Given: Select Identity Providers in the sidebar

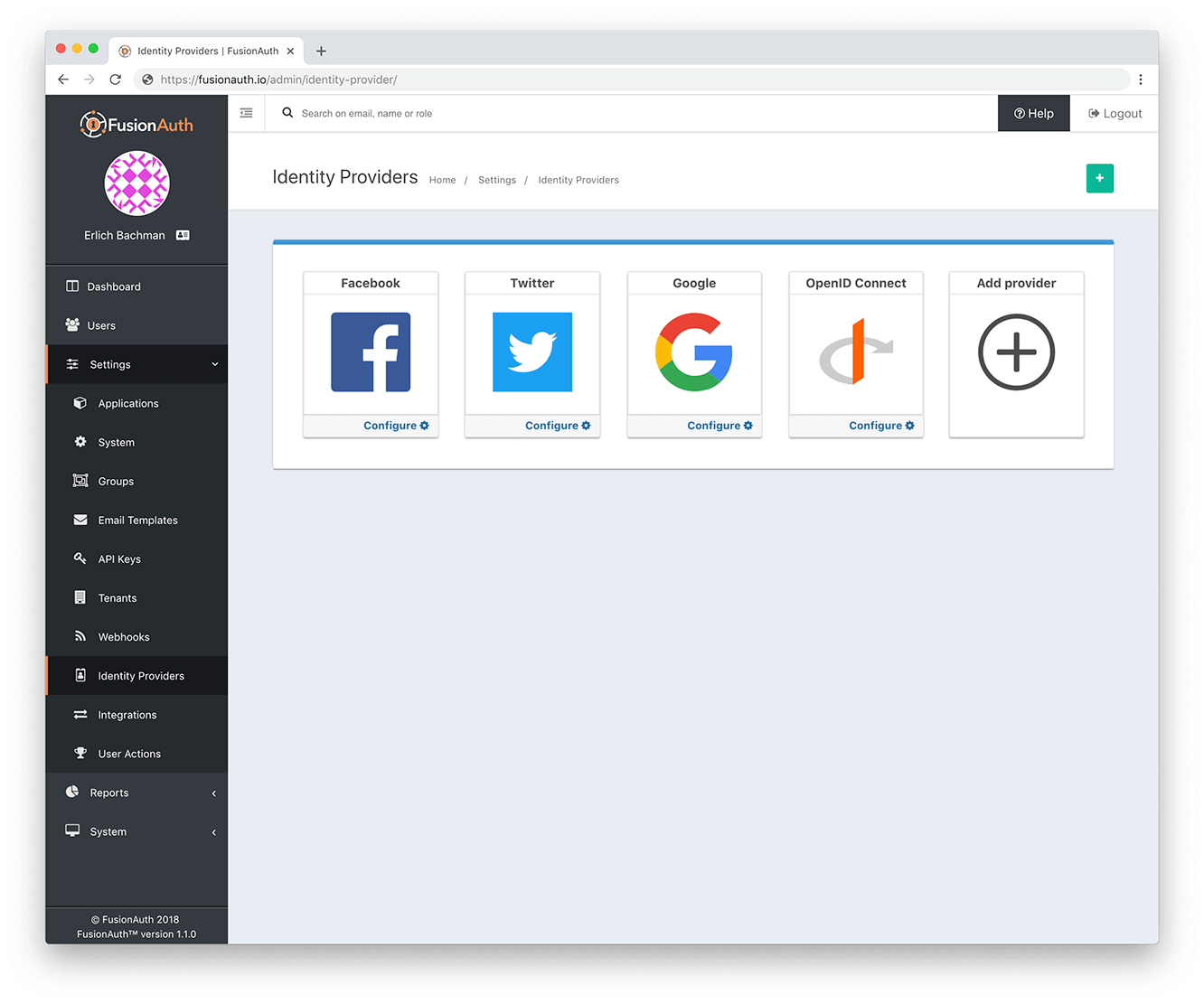Looking at the screenshot, I should [136, 675].
